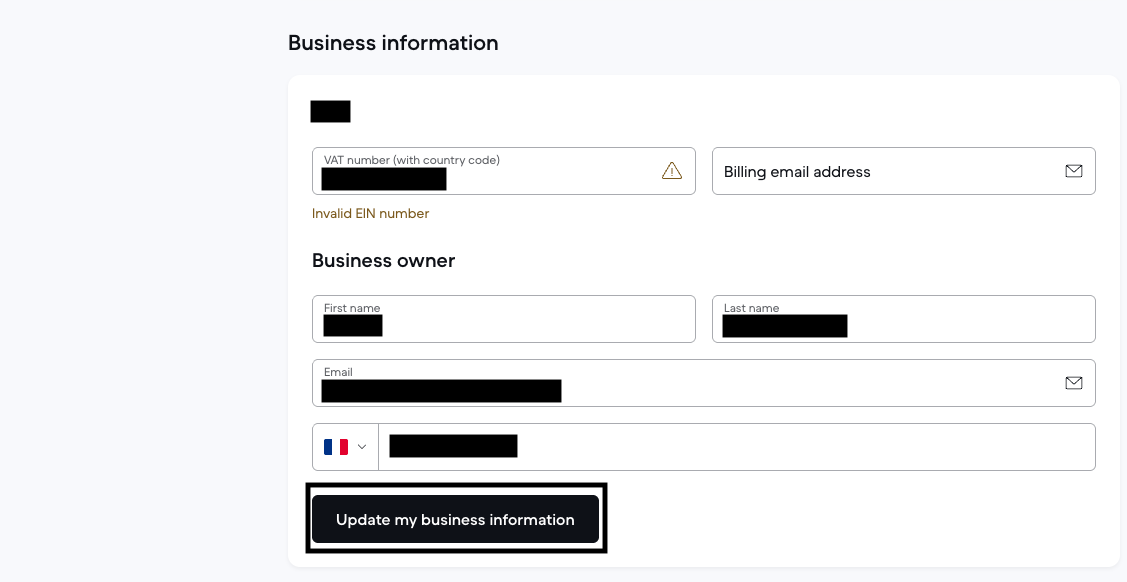Click the "Invalid EIN number" error message
Image resolution: width=1127 pixels, height=582 pixels.
[370, 213]
